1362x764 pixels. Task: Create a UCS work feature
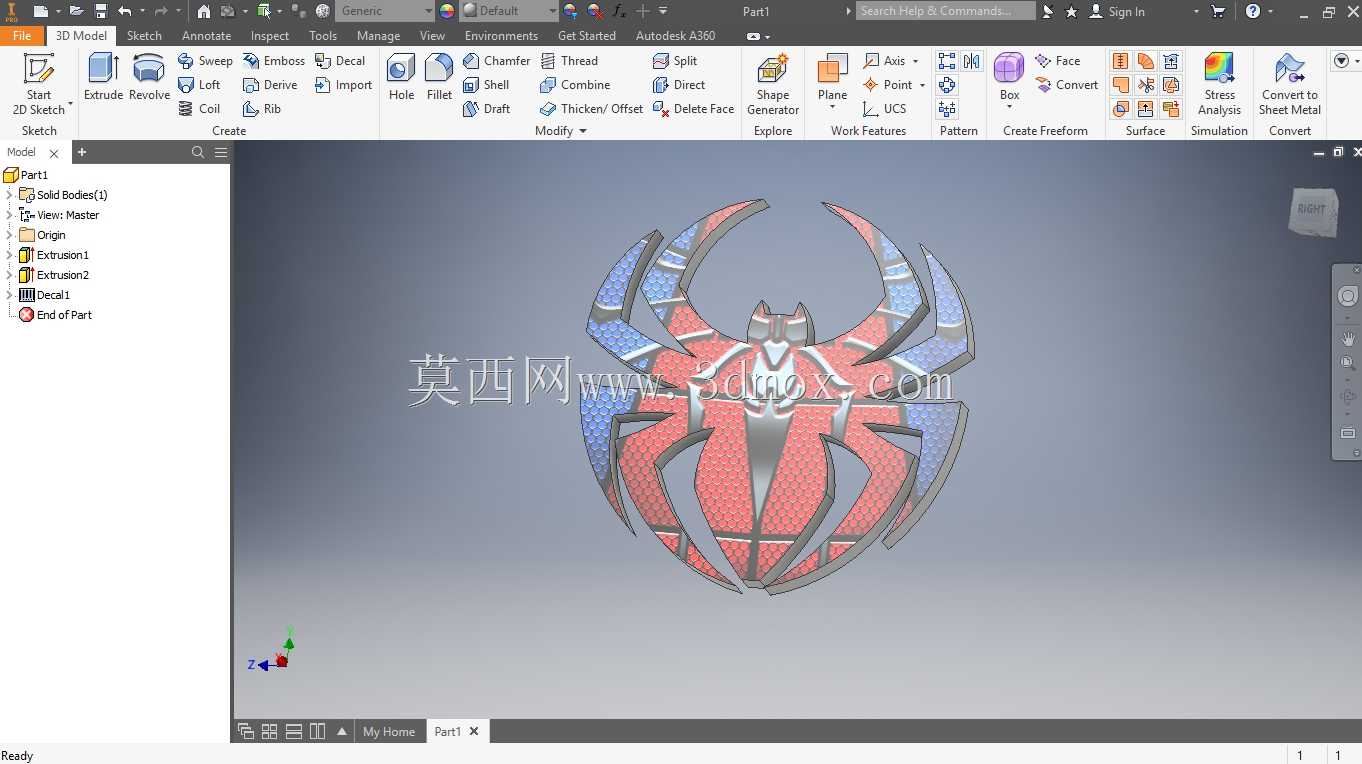click(x=884, y=109)
